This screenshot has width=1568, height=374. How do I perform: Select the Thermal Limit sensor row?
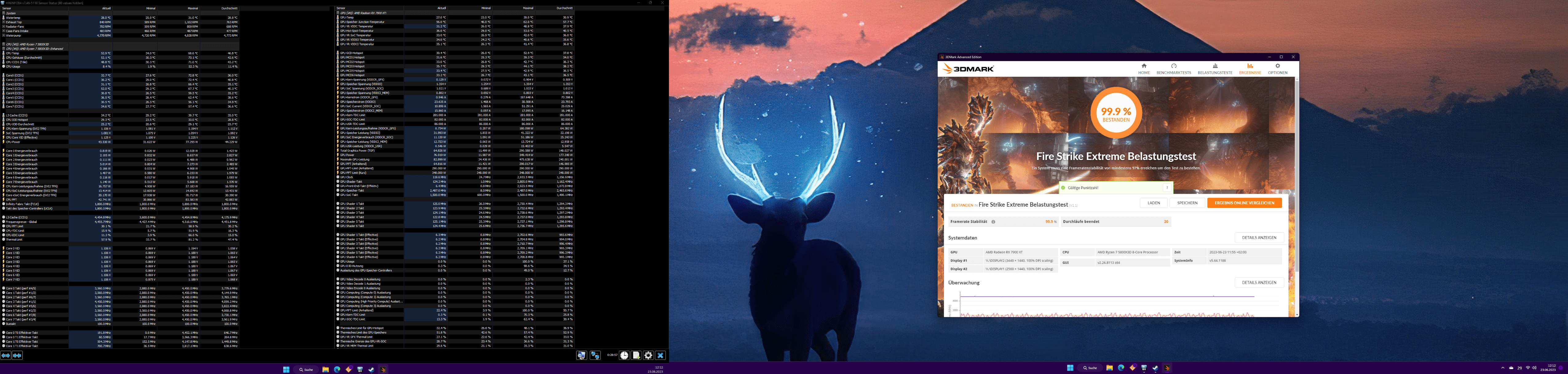(x=119, y=240)
